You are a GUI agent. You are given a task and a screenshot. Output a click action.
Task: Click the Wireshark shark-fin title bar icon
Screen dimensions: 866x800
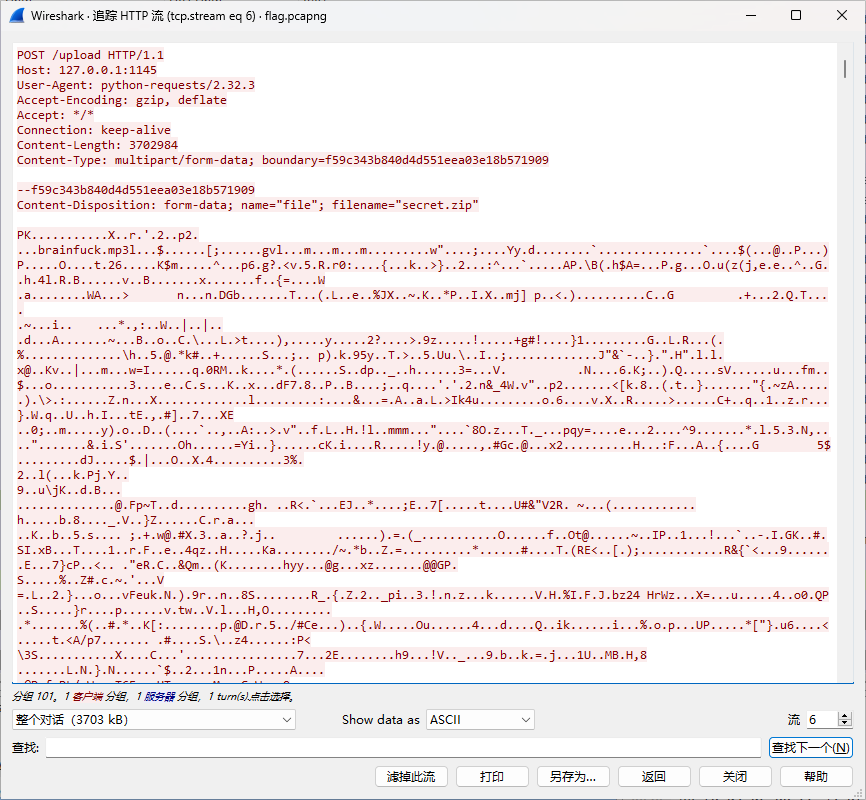pos(17,16)
